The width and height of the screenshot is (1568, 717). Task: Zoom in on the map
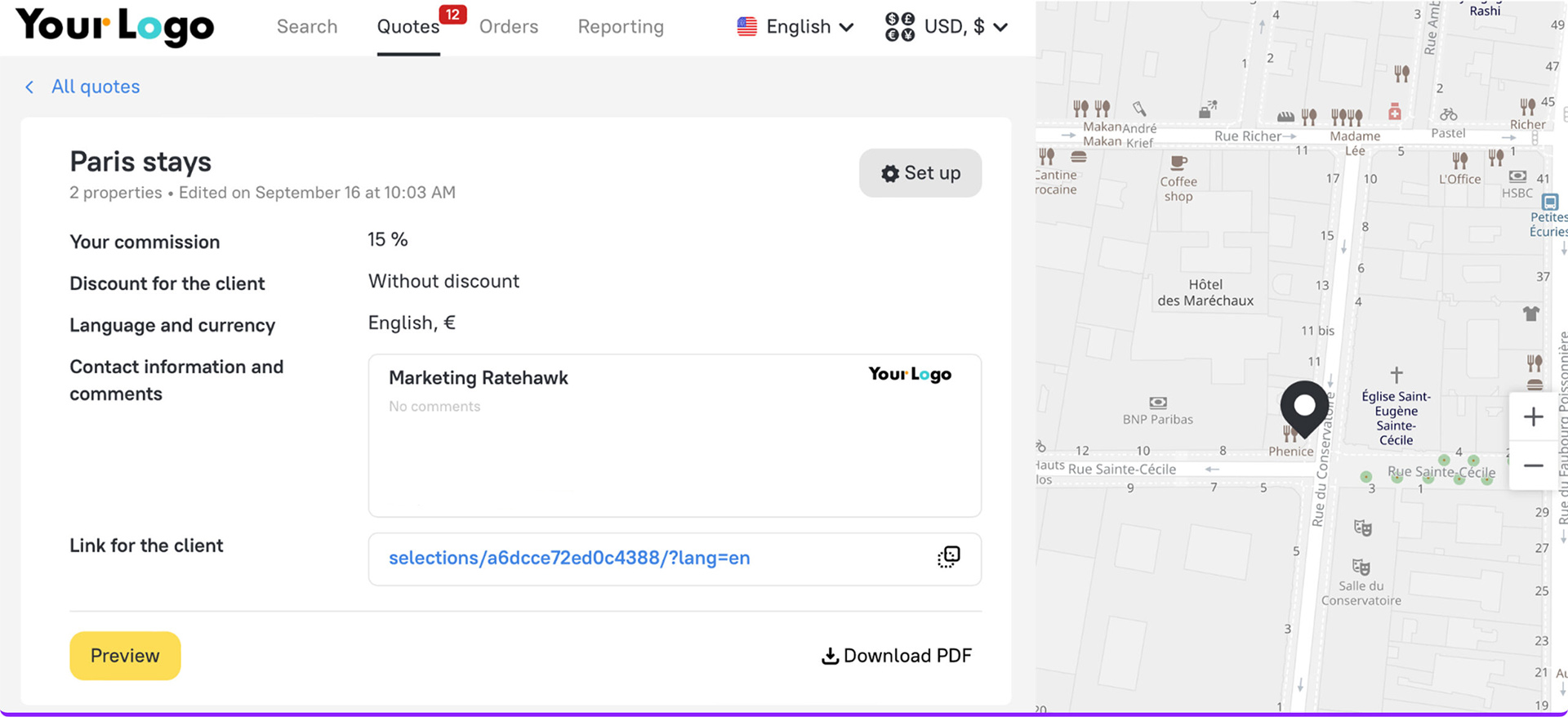pos(1533,417)
